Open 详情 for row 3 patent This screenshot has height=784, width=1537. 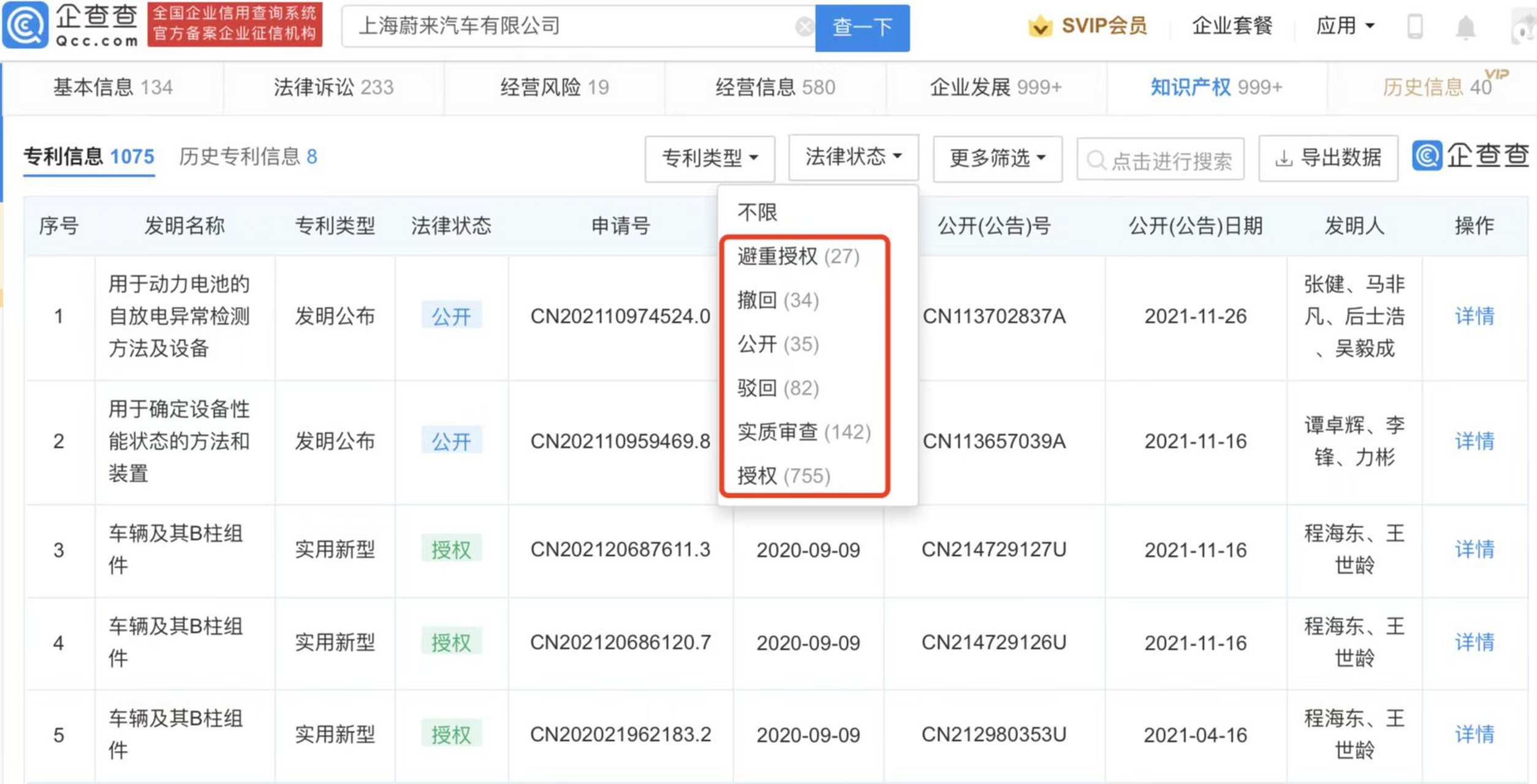tap(1474, 549)
